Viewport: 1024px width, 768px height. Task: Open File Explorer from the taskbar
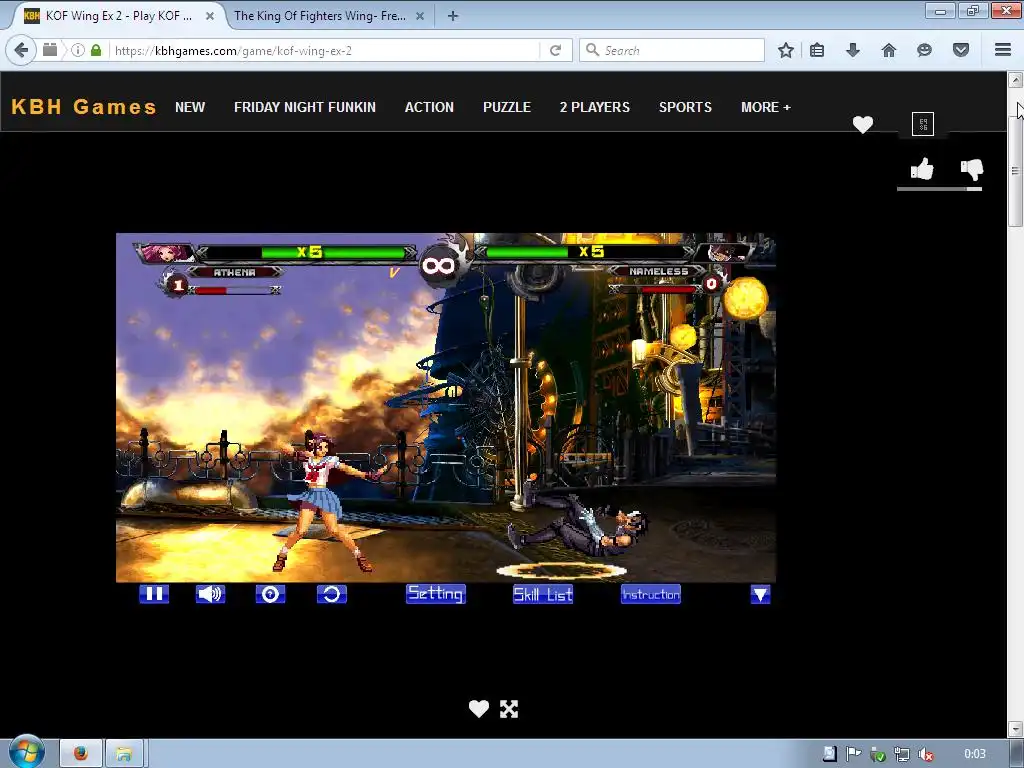tap(124, 754)
